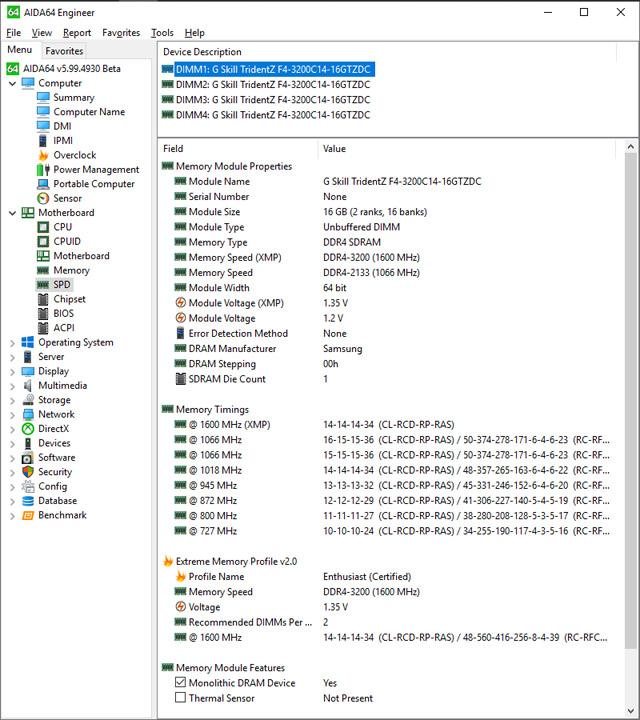640x720 pixels.
Task: Collapse the Computer tree node
Action: 12,84
